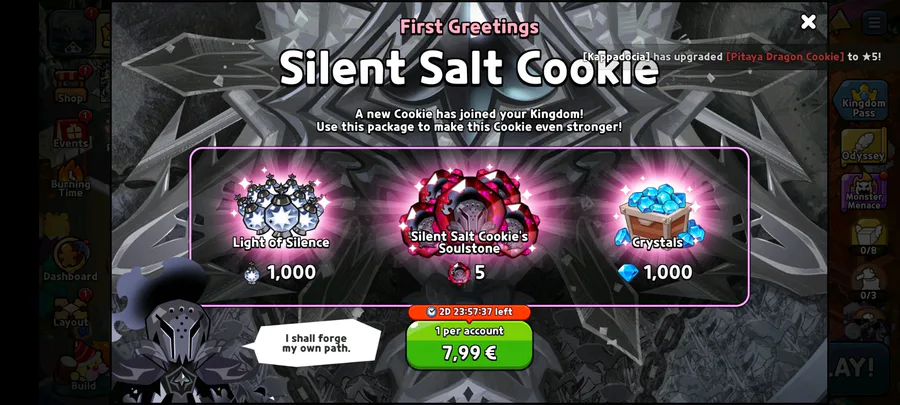Image resolution: width=900 pixels, height=405 pixels.
Task: Open the Events gift icon
Action: [71, 132]
